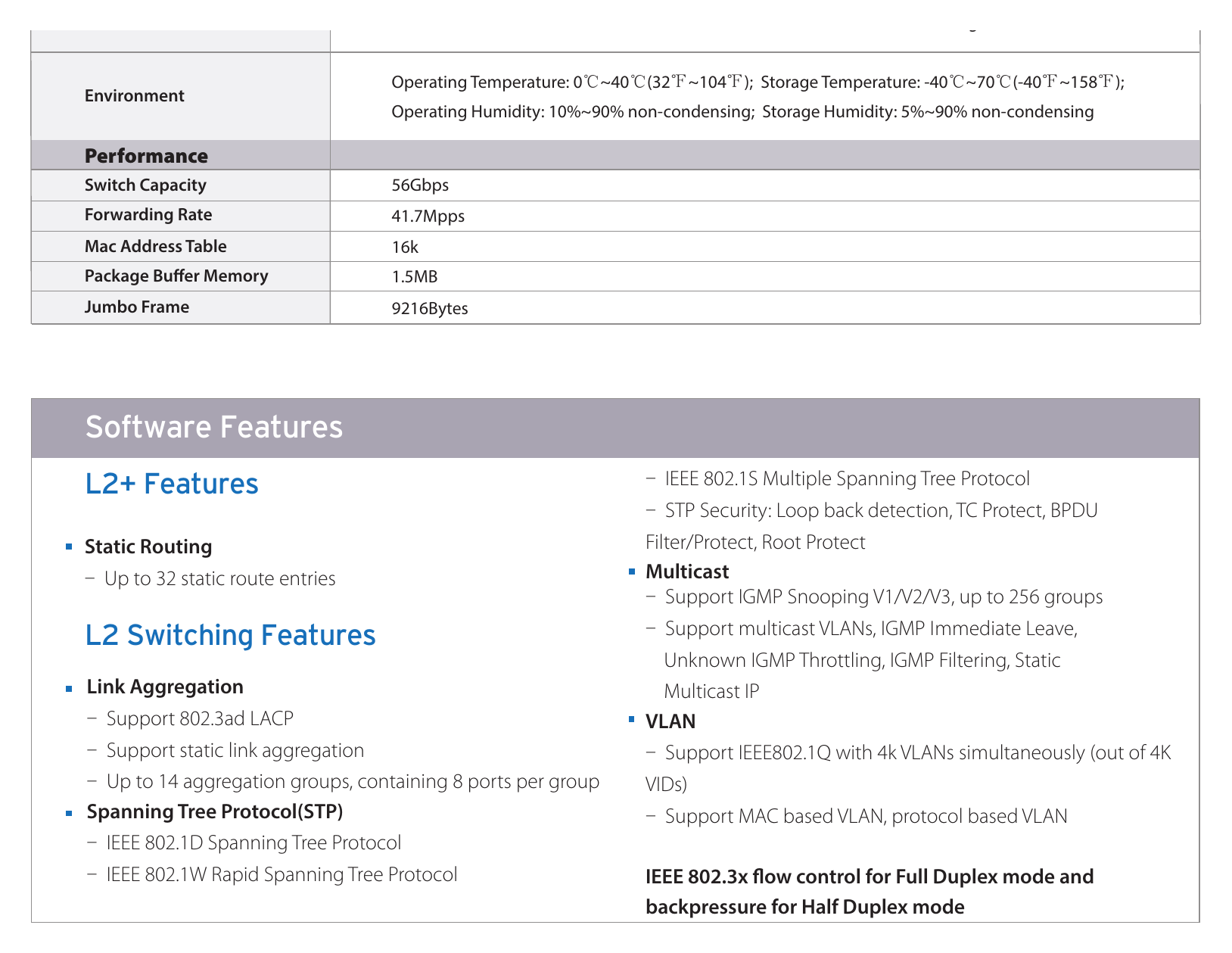Click the 56Gbps switch capacity value
Screen dimensions: 1232x953
(420, 185)
